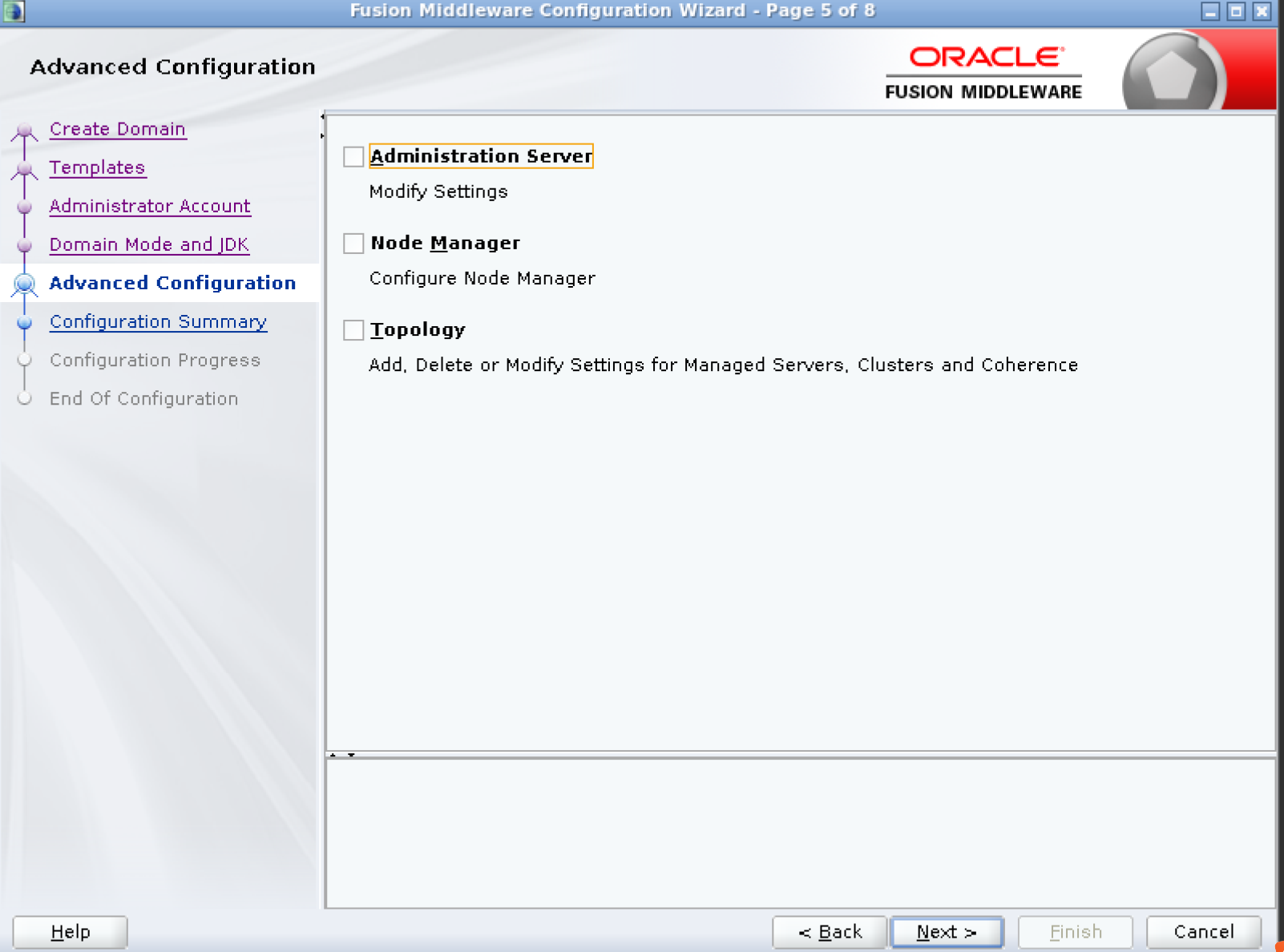Click the Advanced Configuration current-step icon
Screen dimensions: 1284x952
click(25, 284)
